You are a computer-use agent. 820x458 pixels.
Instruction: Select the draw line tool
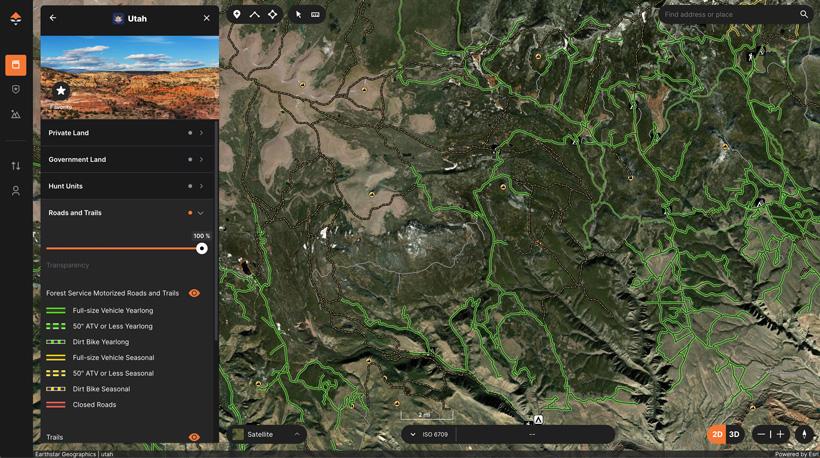click(255, 15)
